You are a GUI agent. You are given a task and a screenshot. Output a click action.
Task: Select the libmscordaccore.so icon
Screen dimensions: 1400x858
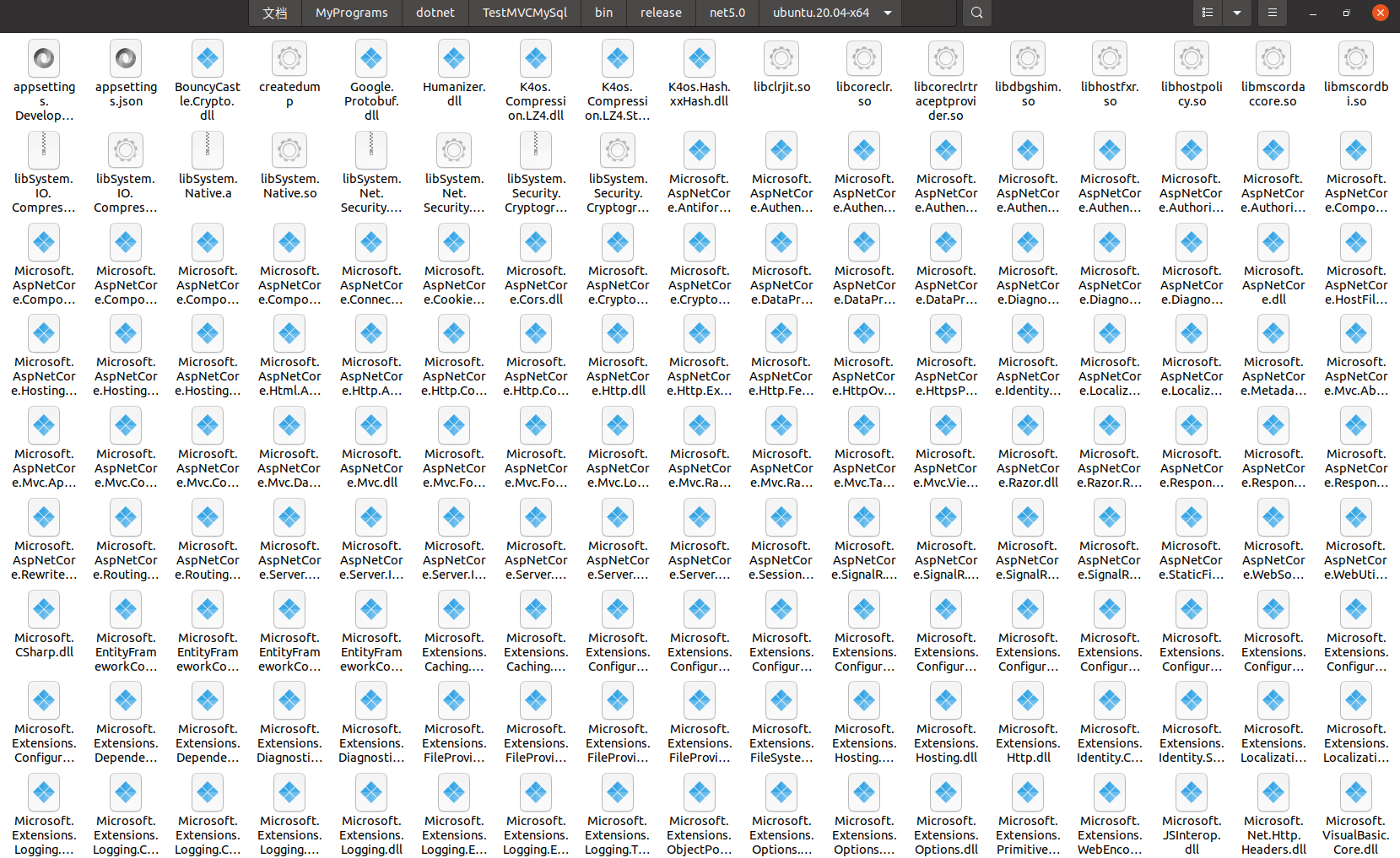tap(1273, 58)
